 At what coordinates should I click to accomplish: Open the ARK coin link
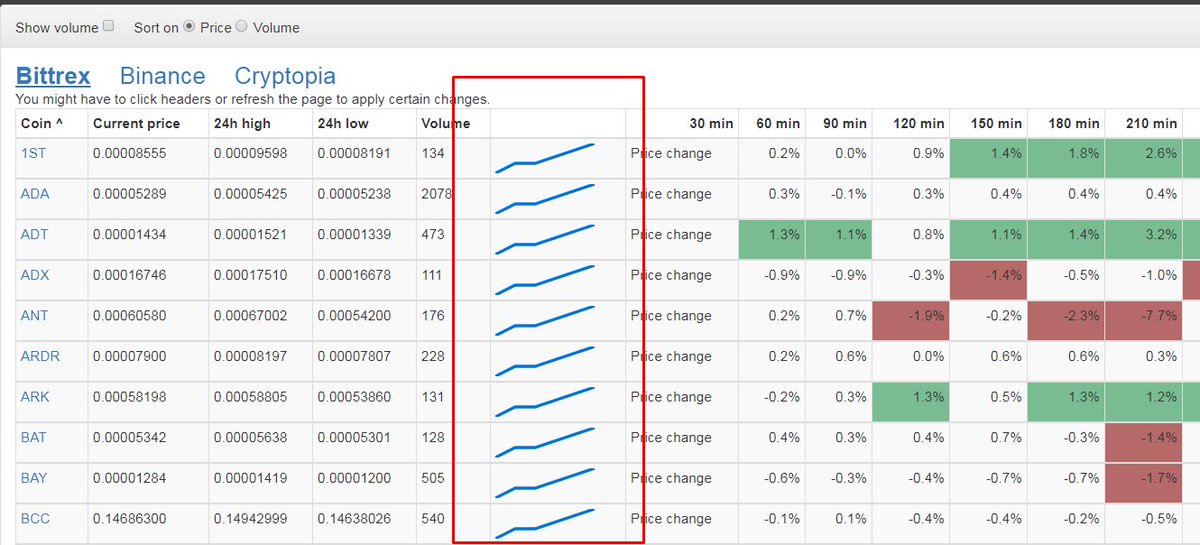[35, 397]
